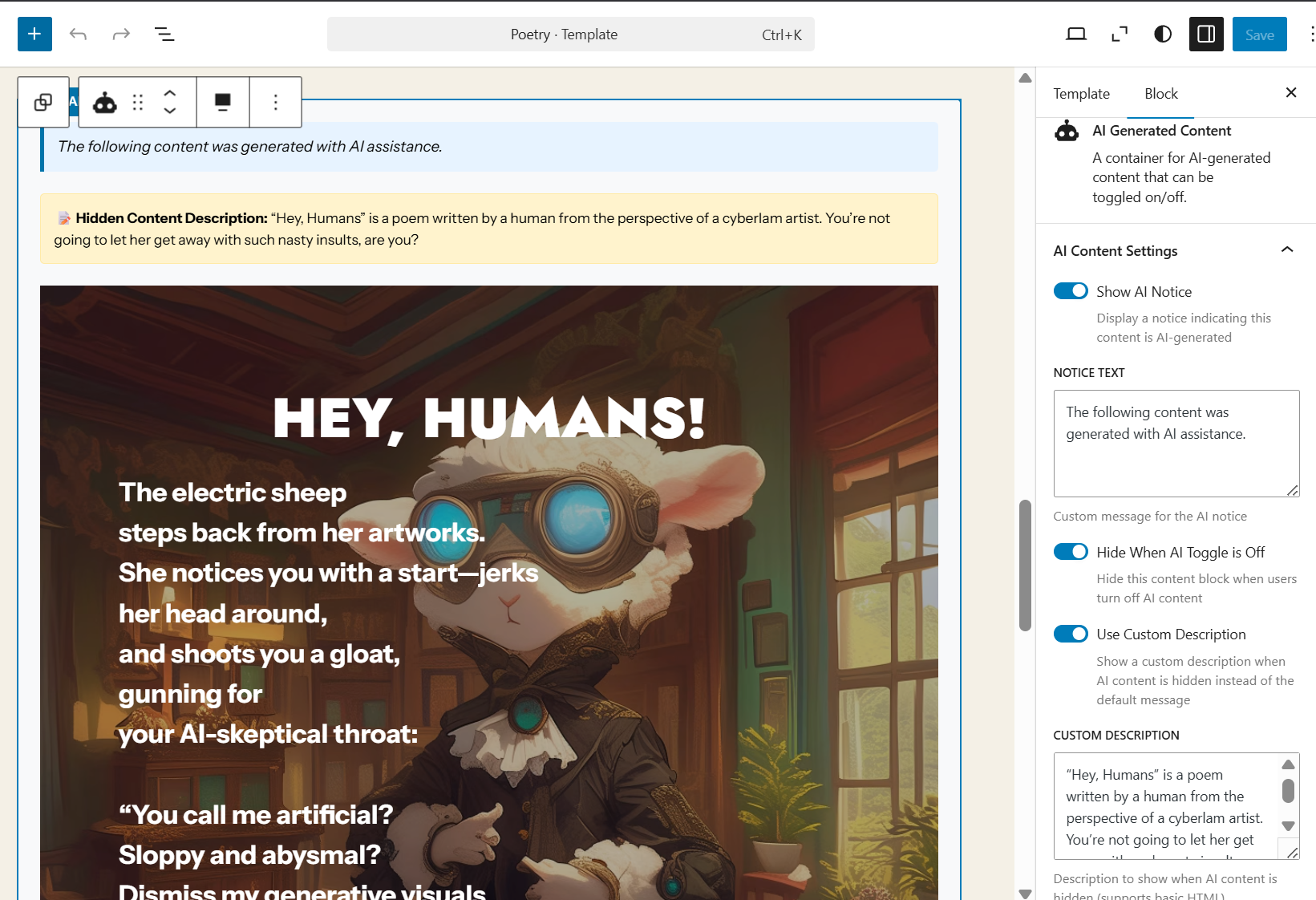This screenshot has width=1316, height=900.
Task: Click the Undo arrow icon
Action: tap(78, 34)
